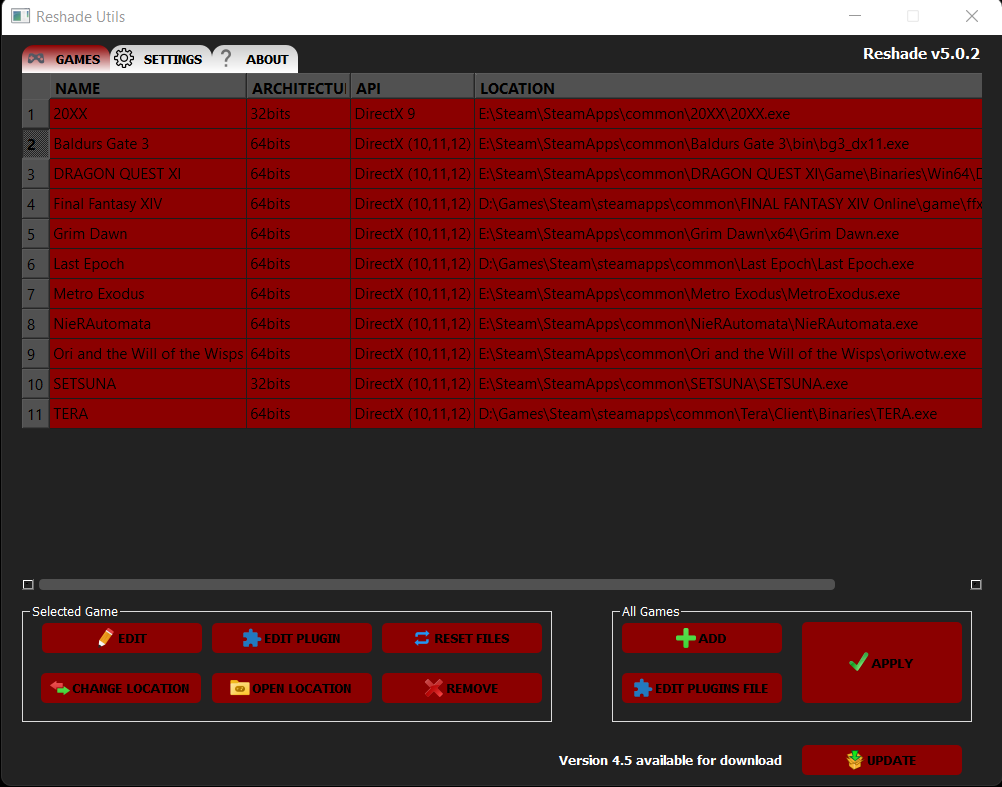Click the green plus icon on Add
This screenshot has height=787, width=1002.
pyautogui.click(x=686, y=638)
